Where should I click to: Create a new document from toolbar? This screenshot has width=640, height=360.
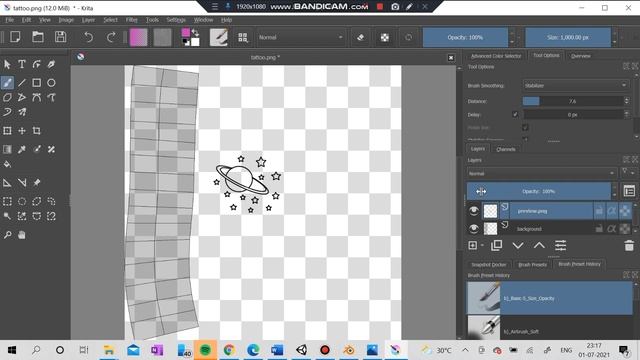pos(15,37)
